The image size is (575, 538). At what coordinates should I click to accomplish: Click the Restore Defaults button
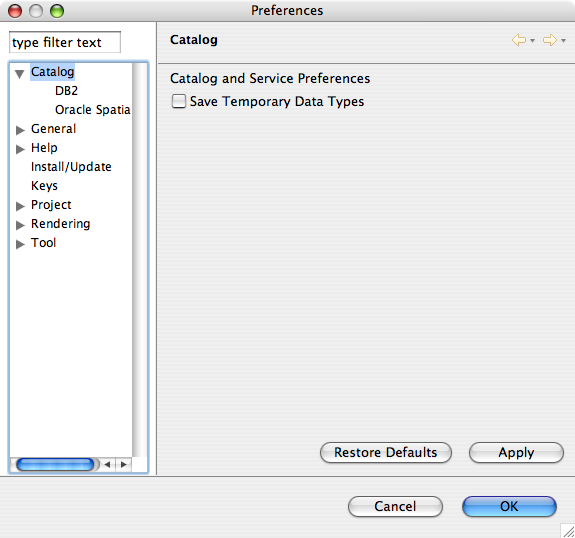pyautogui.click(x=386, y=453)
